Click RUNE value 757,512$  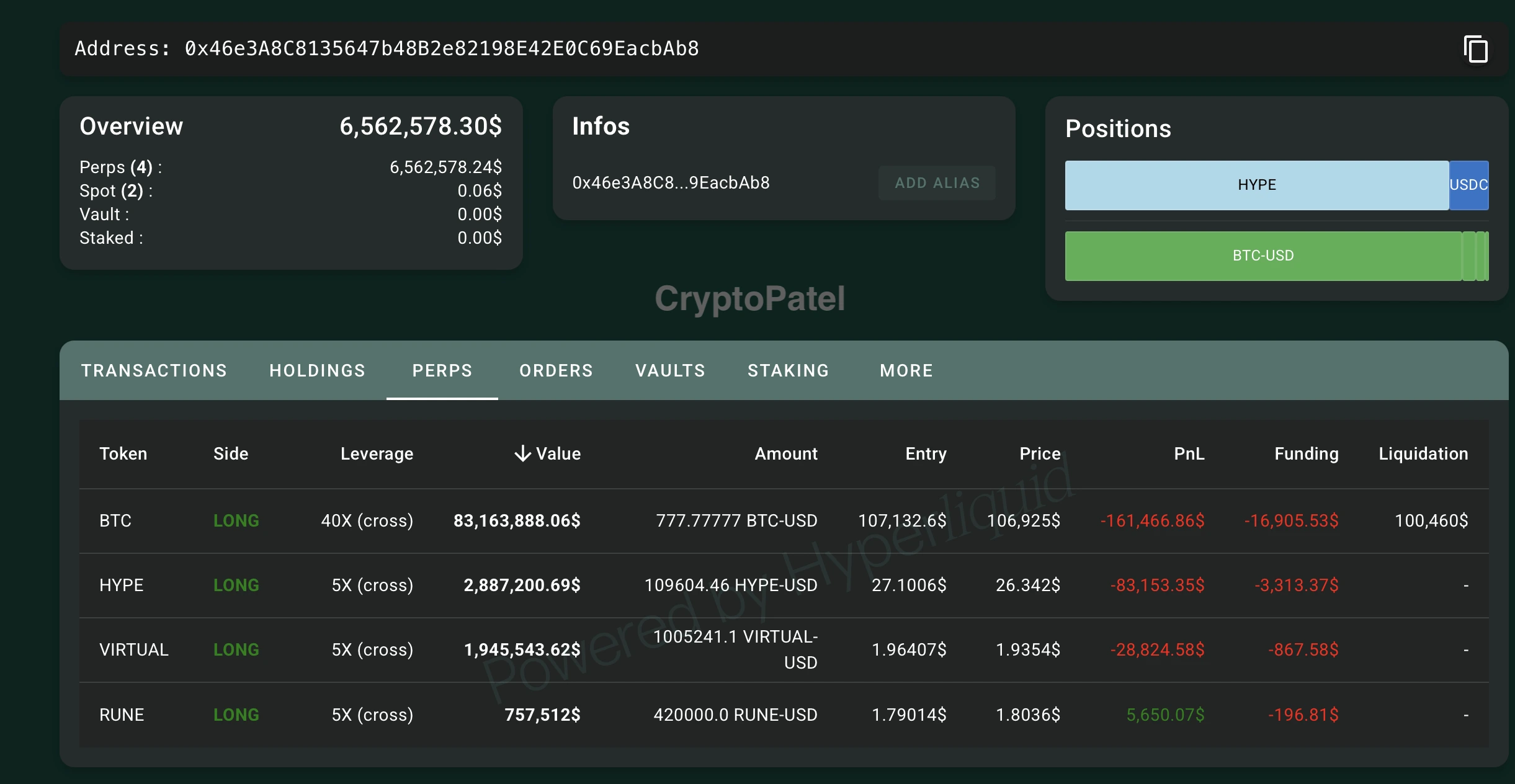[542, 715]
